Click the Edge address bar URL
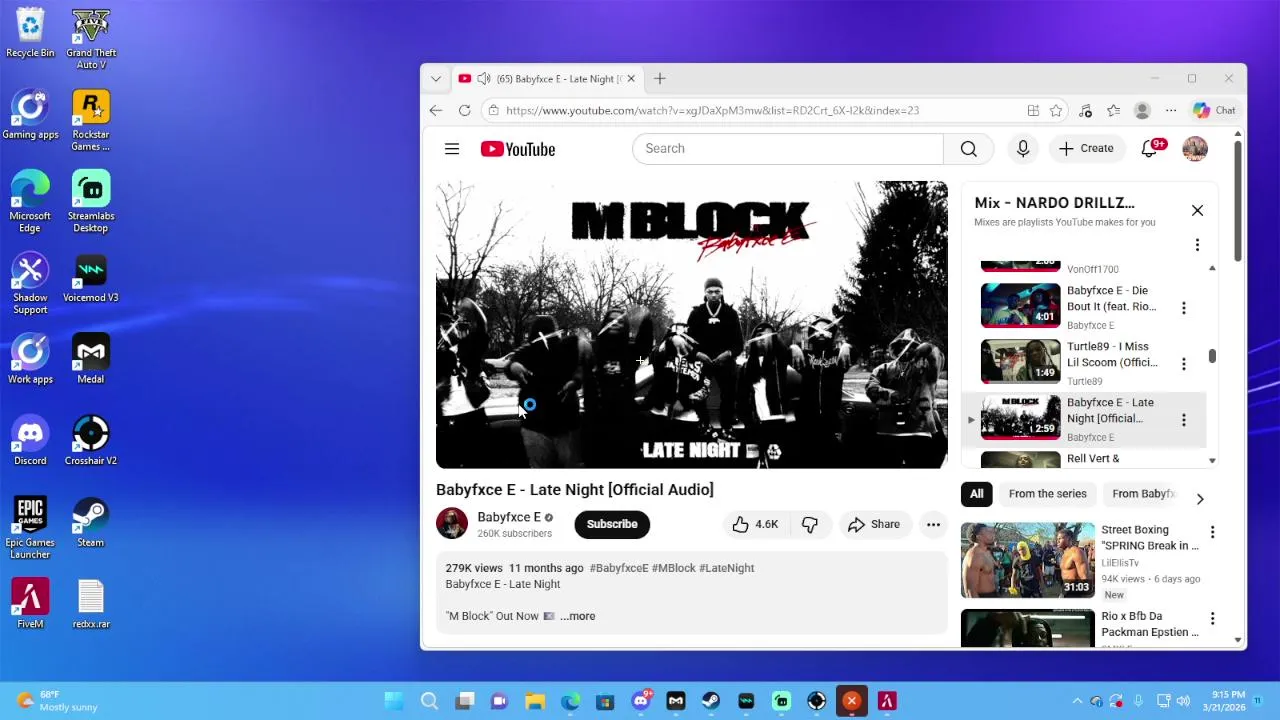 click(x=712, y=111)
